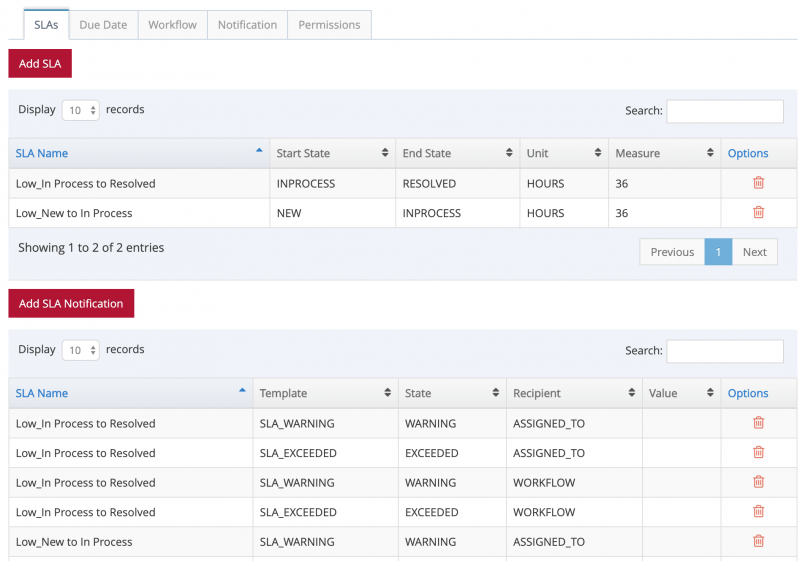Delete SLA_EXCEEDED ASSIGNED_TO notification row
This screenshot has width=800, height=561.
(x=758, y=453)
